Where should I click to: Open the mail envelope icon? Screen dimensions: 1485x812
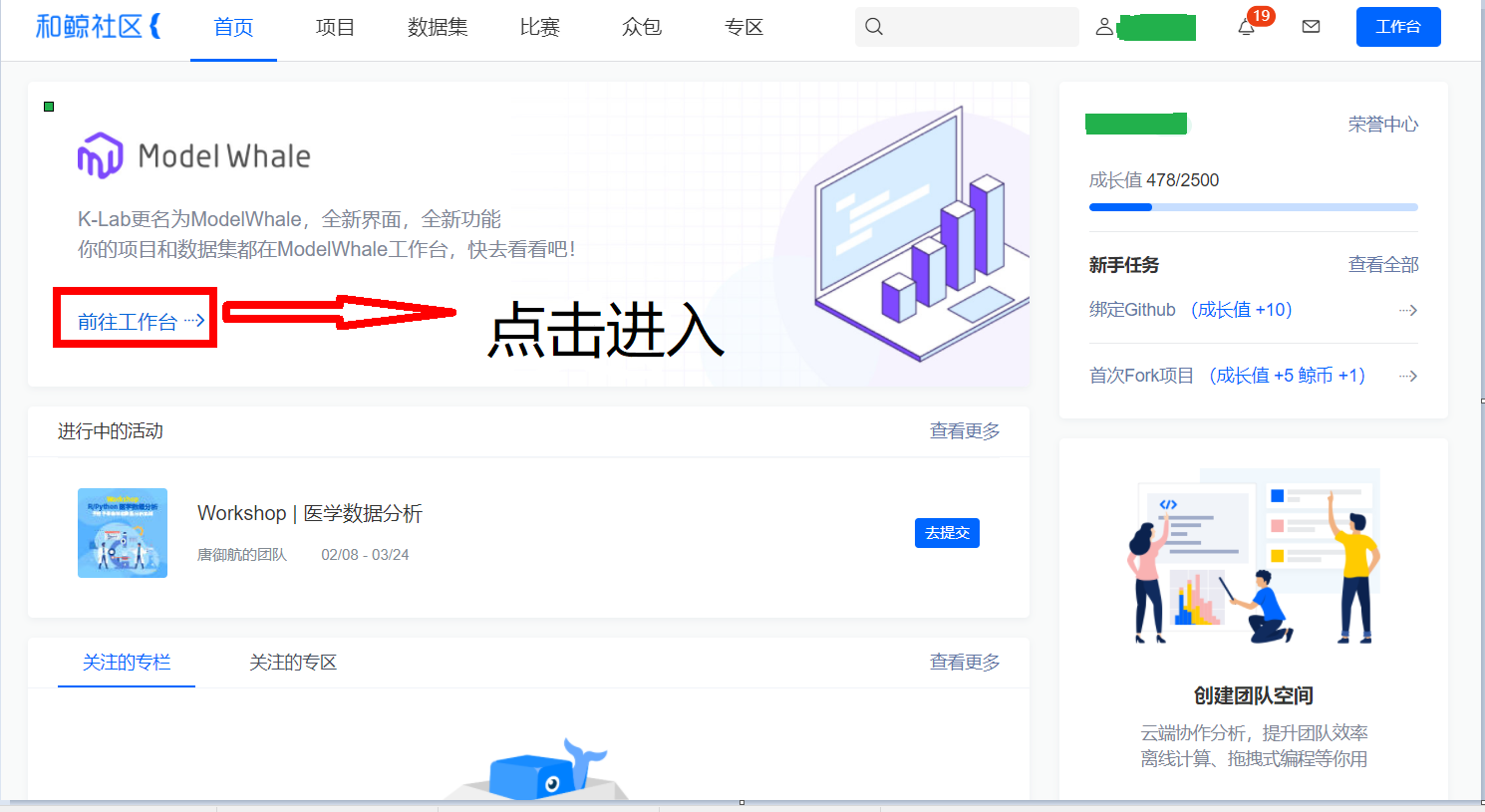click(1312, 27)
